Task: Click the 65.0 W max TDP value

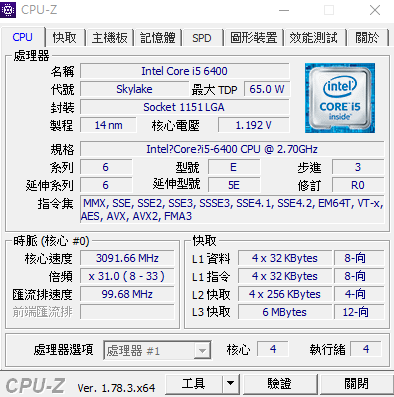Action: click(x=267, y=89)
